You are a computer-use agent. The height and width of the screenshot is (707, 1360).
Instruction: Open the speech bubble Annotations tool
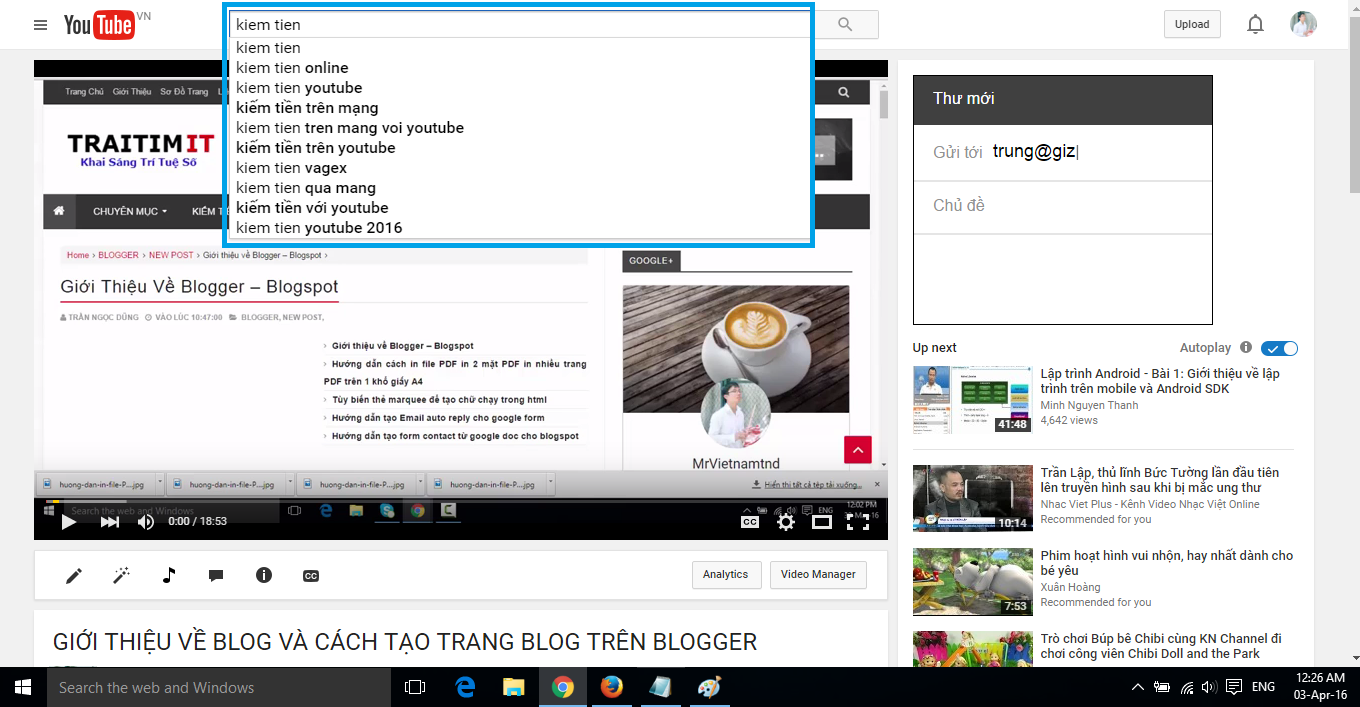click(216, 575)
